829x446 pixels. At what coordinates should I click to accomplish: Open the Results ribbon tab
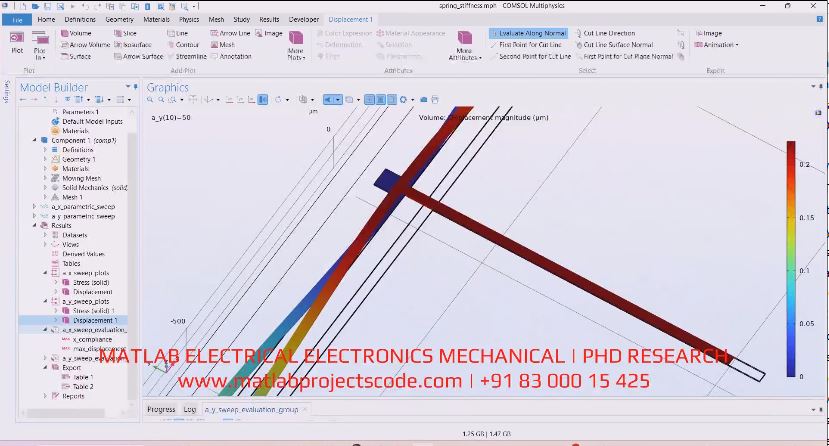point(269,19)
